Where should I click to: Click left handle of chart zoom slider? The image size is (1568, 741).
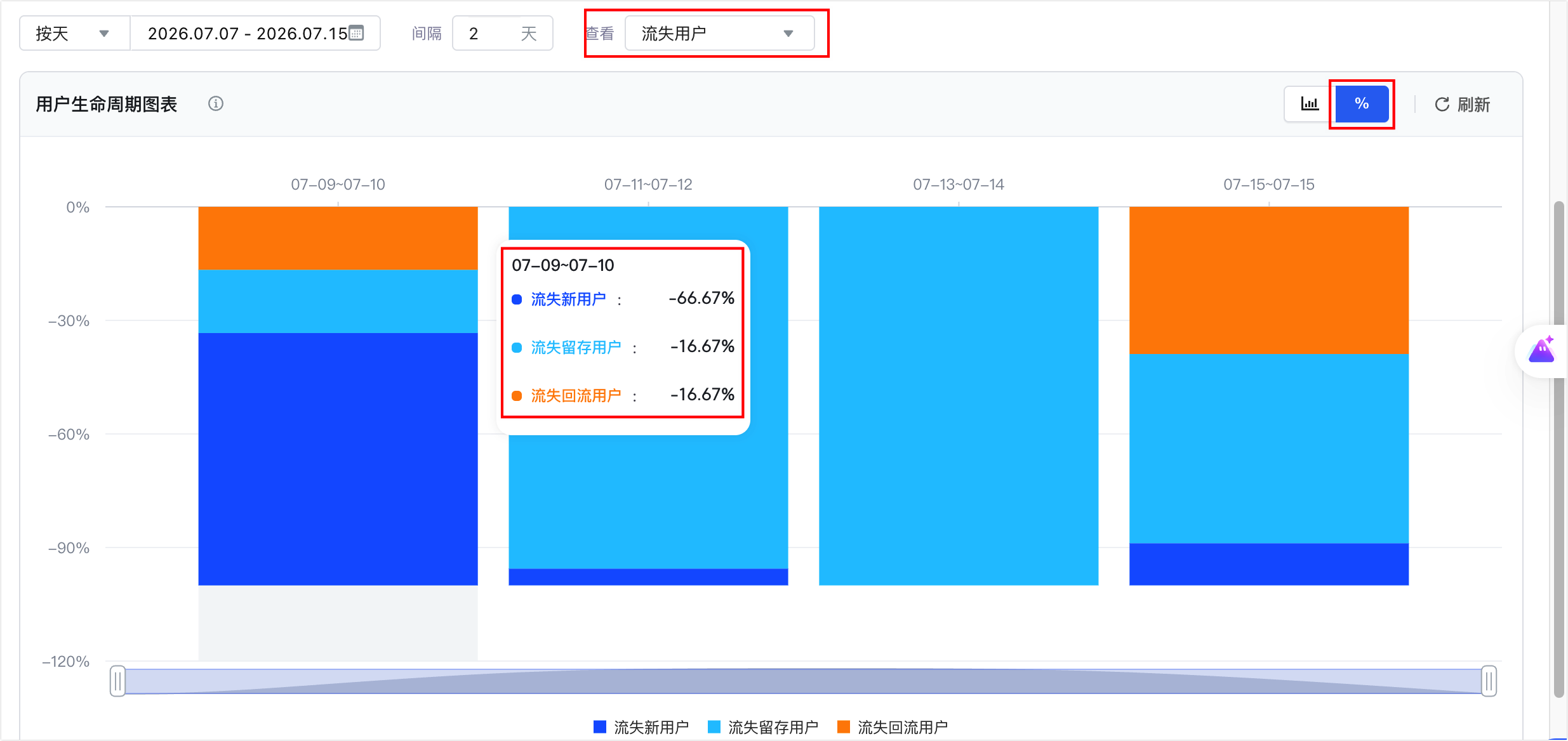click(x=117, y=681)
